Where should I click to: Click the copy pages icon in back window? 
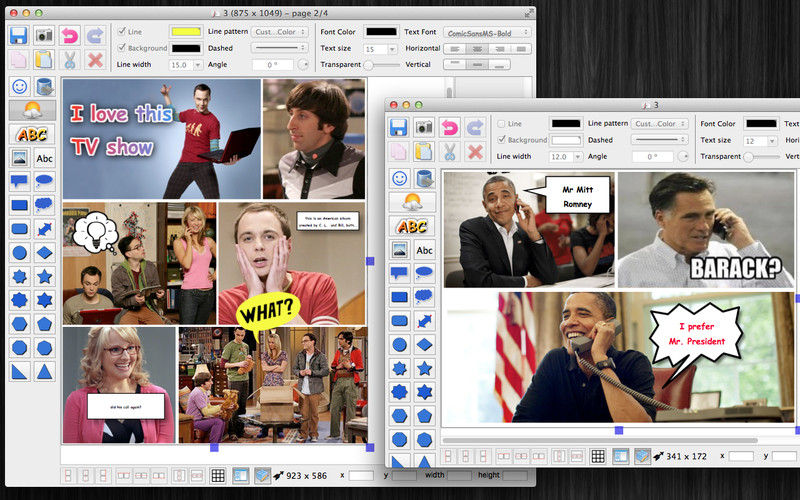click(x=18, y=60)
